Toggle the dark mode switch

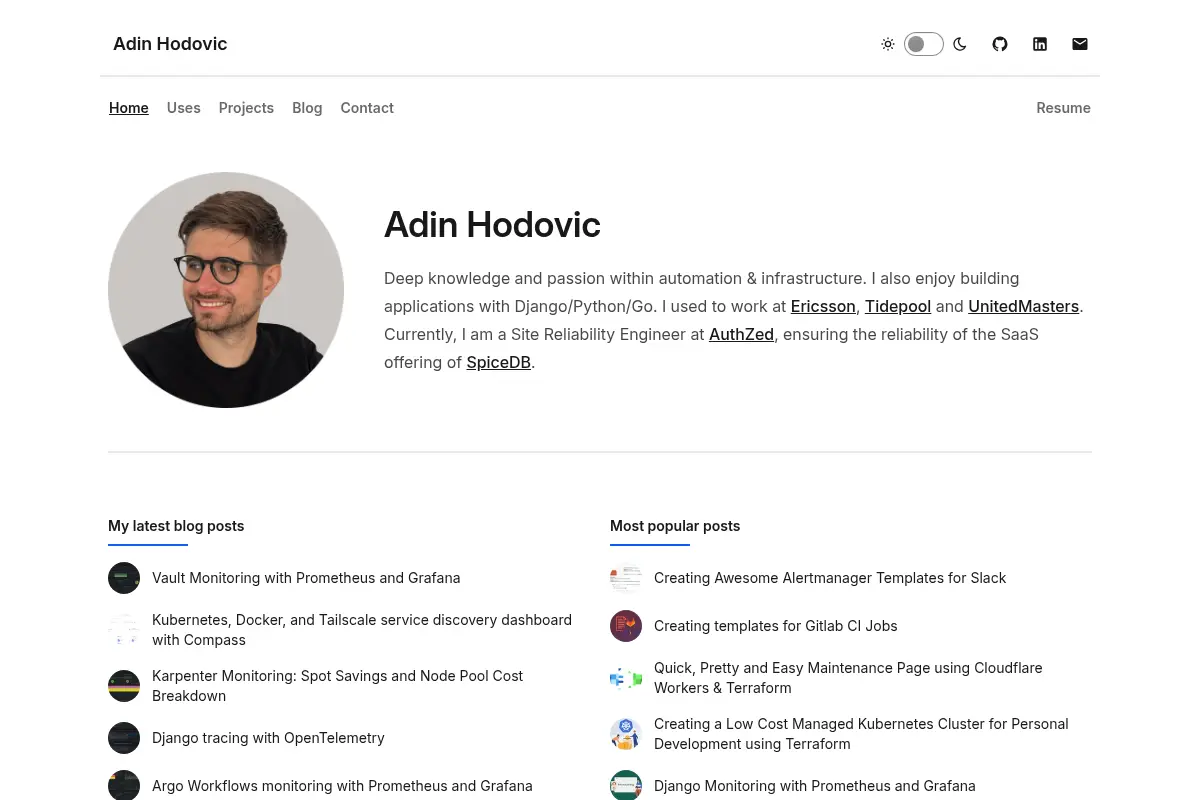(924, 44)
